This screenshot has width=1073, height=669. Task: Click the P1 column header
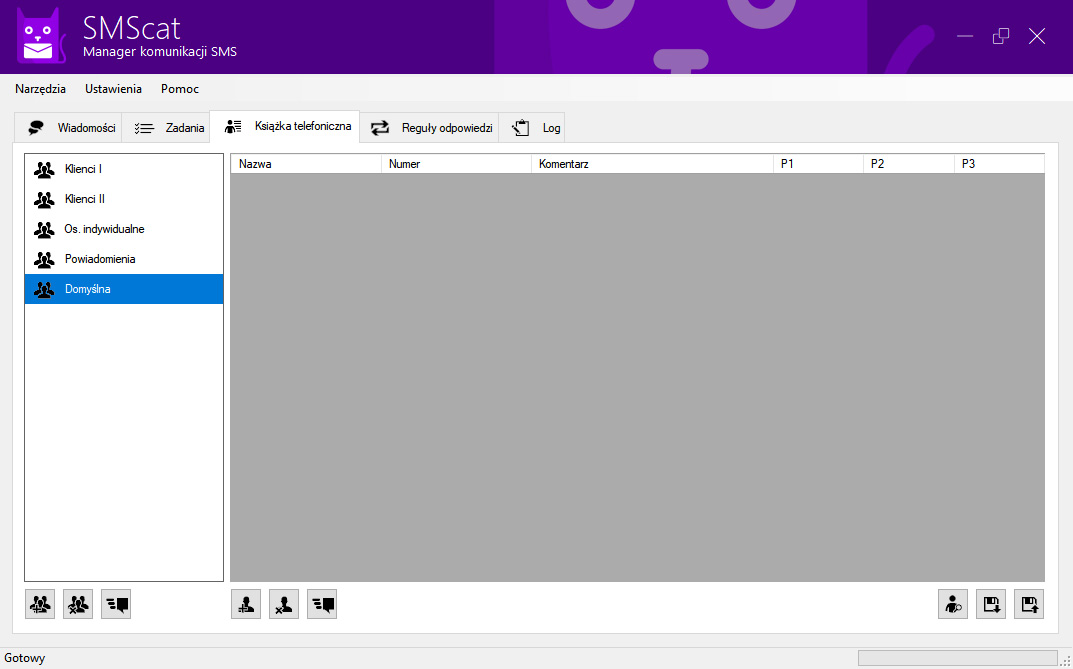(818, 164)
